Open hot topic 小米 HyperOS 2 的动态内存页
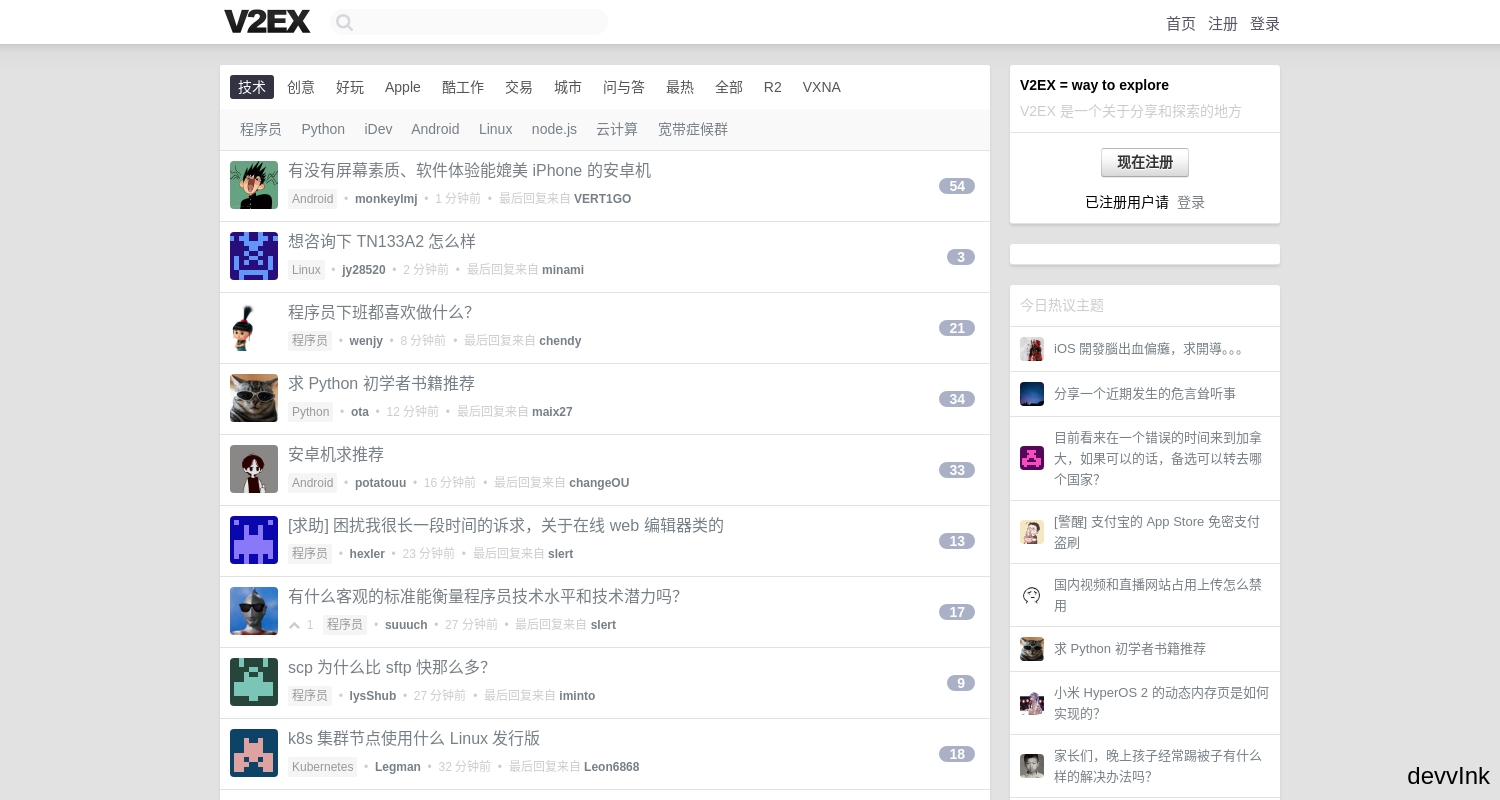Viewport: 1500px width, 800px height. [x=1161, y=703]
